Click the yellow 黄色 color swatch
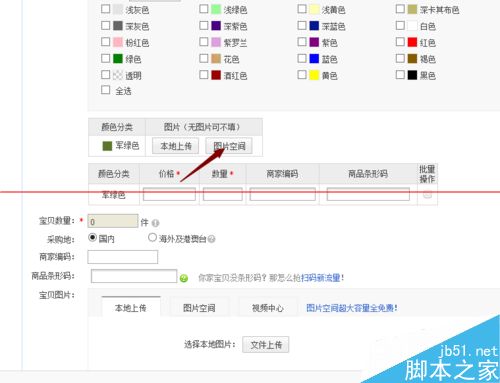The height and width of the screenshot is (383, 500). pos(314,75)
